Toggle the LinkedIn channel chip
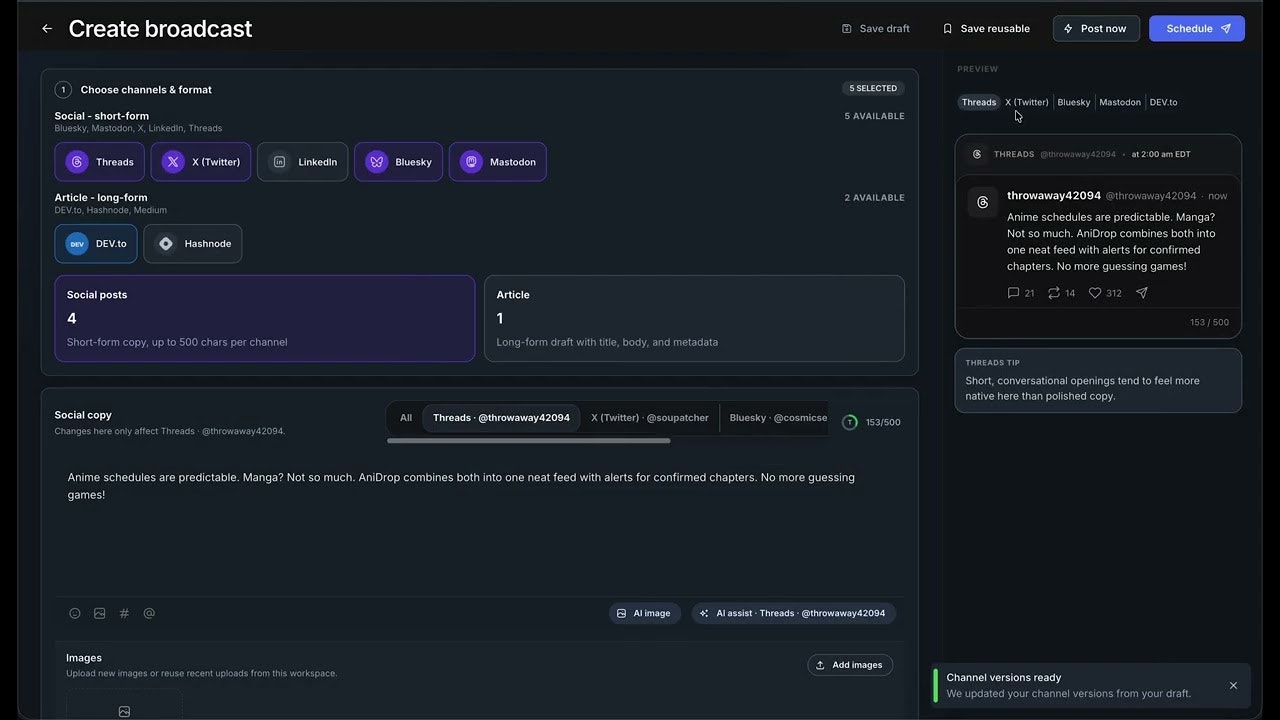 point(302,162)
